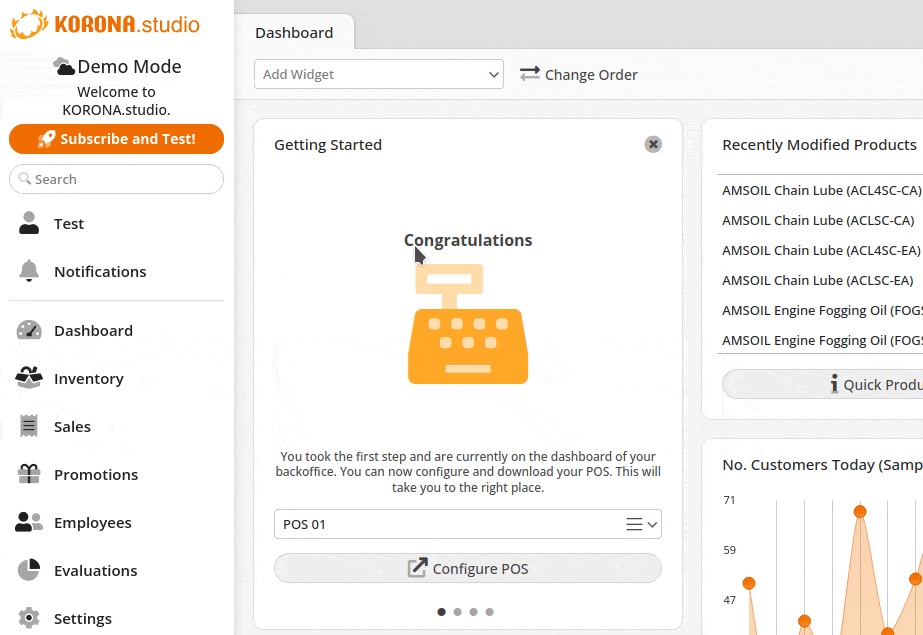The image size is (923, 635).
Task: Open the Inventory menu
Action: pyautogui.click(x=89, y=378)
